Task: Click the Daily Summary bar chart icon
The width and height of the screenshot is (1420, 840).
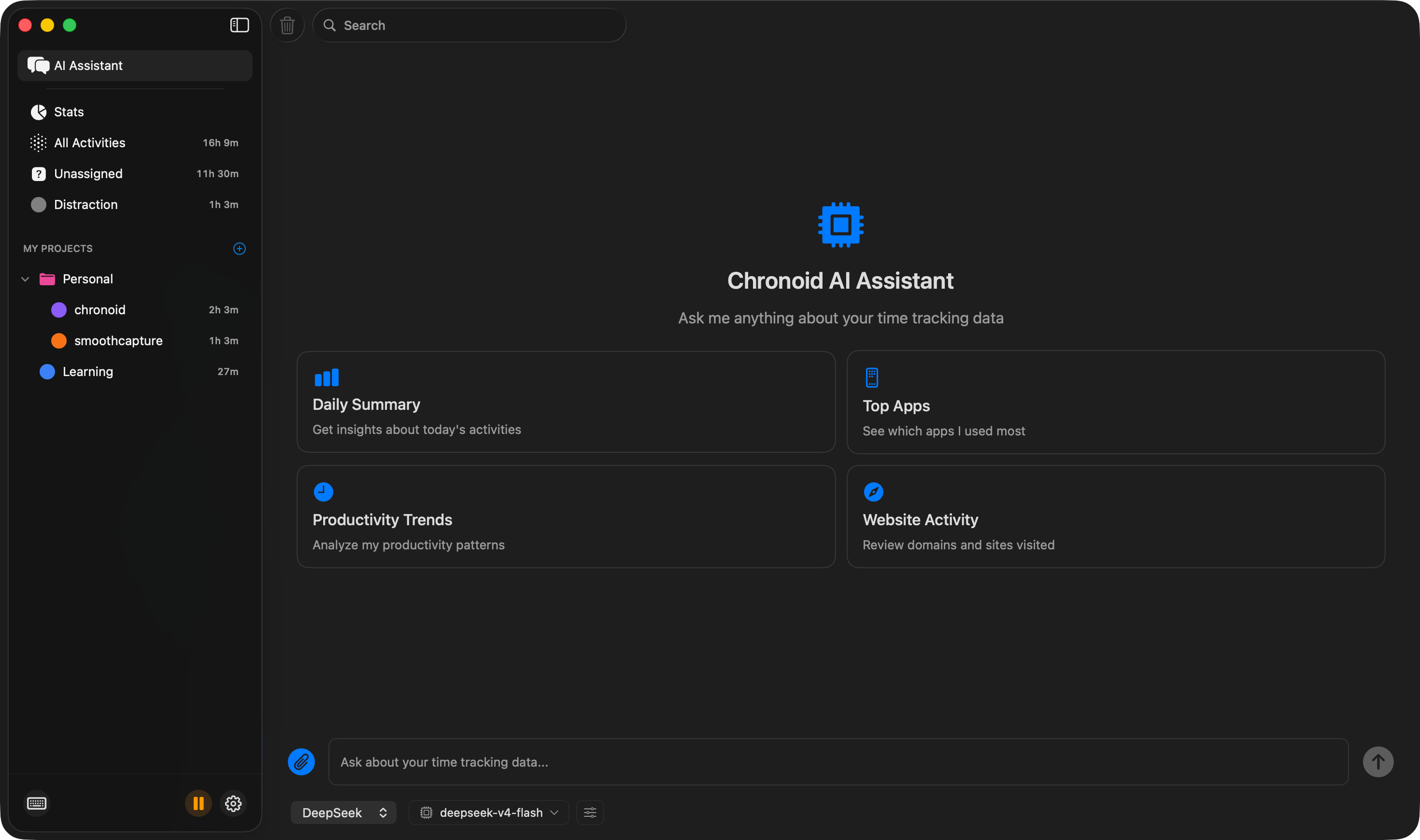Action: [x=327, y=377]
